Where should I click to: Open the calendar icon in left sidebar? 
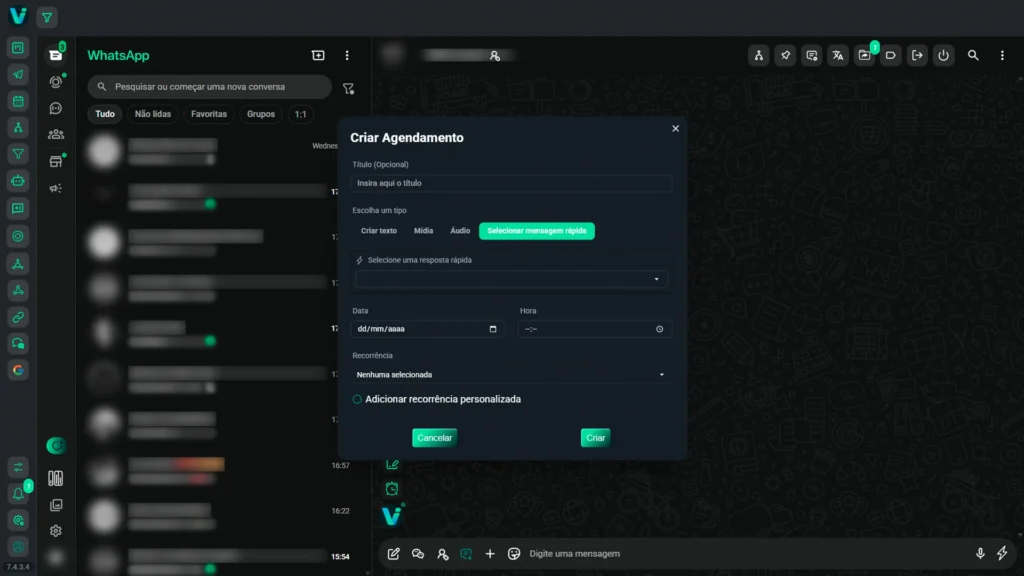click(18, 101)
